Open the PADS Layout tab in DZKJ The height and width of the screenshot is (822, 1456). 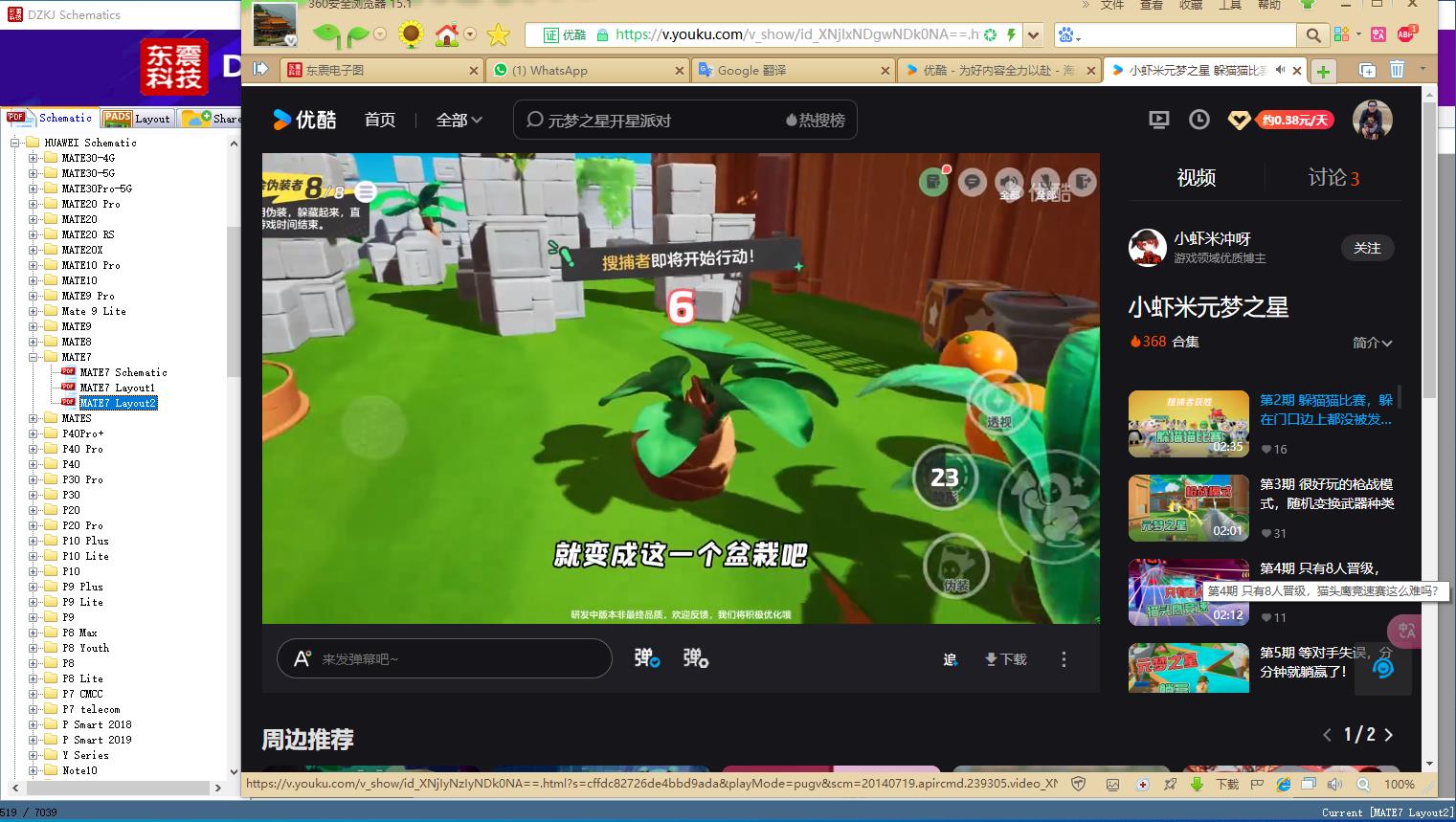137,118
